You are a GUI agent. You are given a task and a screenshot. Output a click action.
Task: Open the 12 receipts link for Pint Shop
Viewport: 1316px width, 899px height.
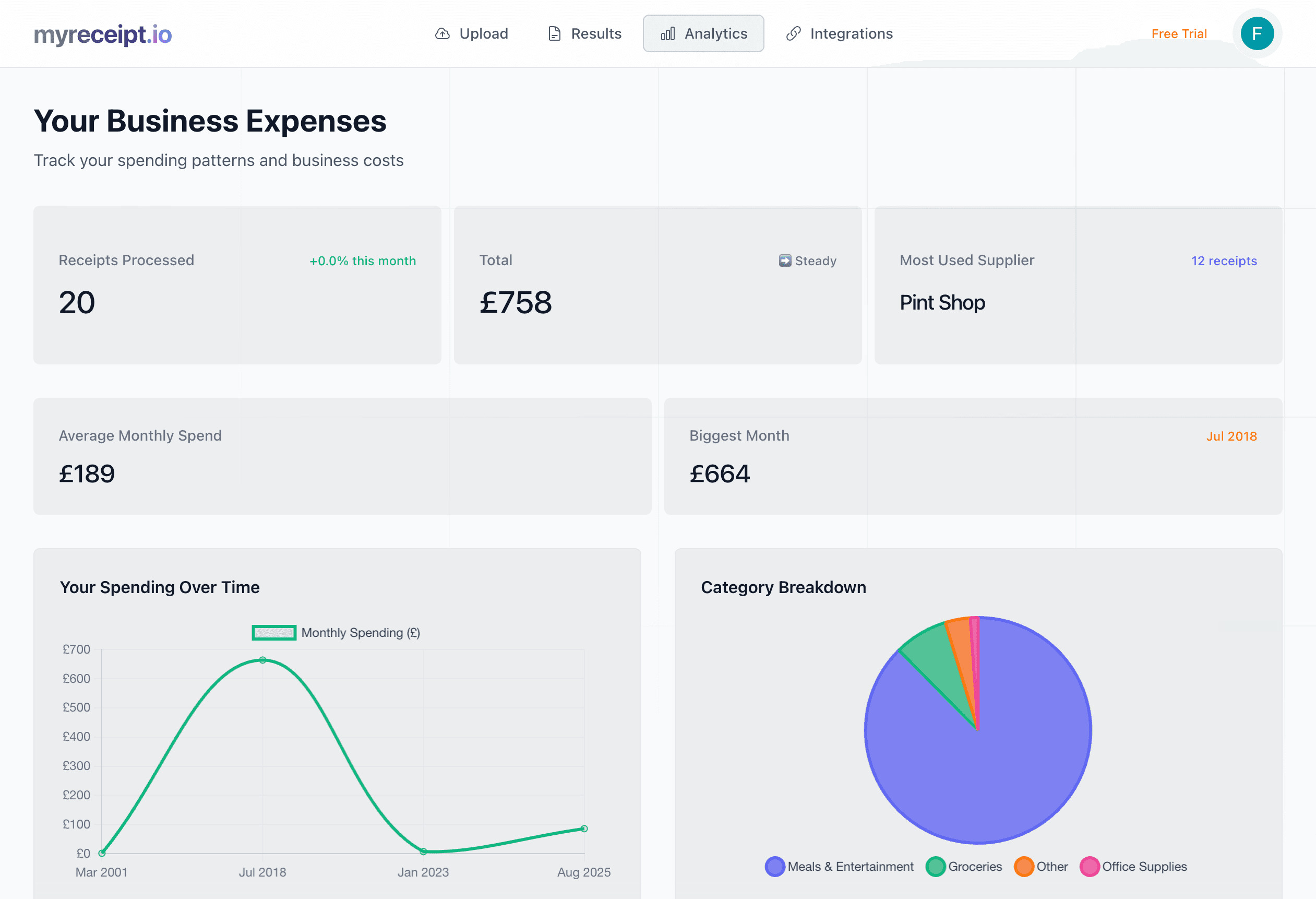coord(1224,261)
